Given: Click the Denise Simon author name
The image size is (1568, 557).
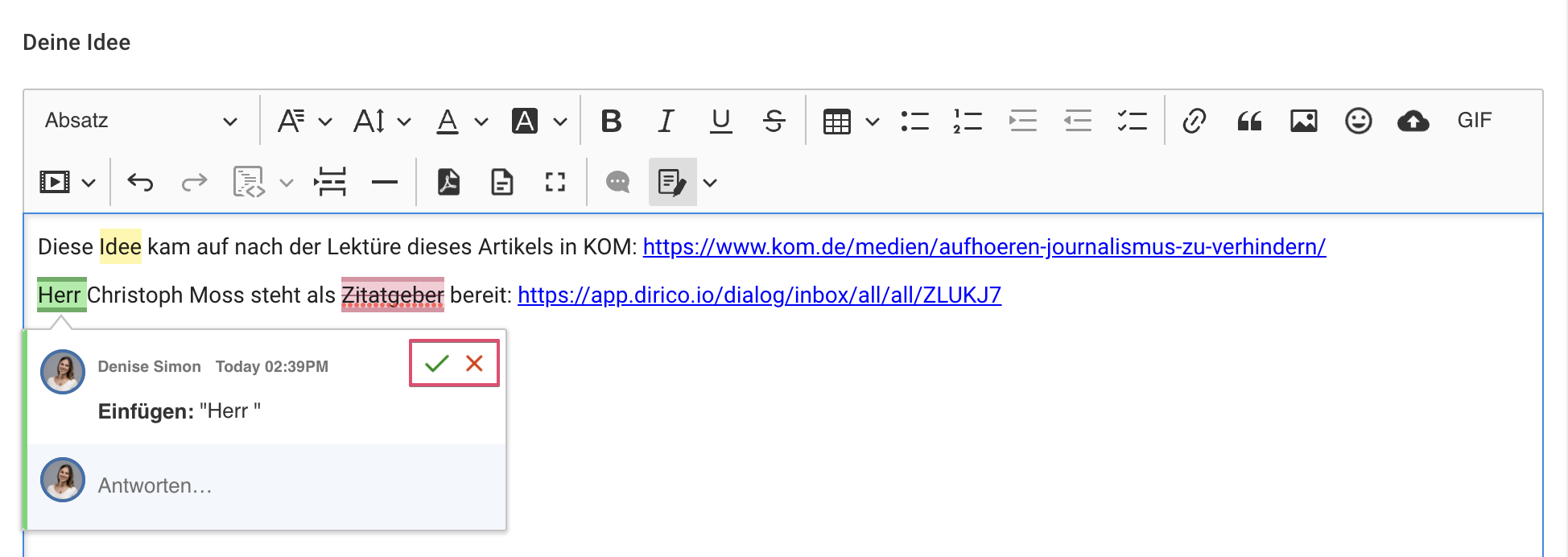Looking at the screenshot, I should [150, 366].
